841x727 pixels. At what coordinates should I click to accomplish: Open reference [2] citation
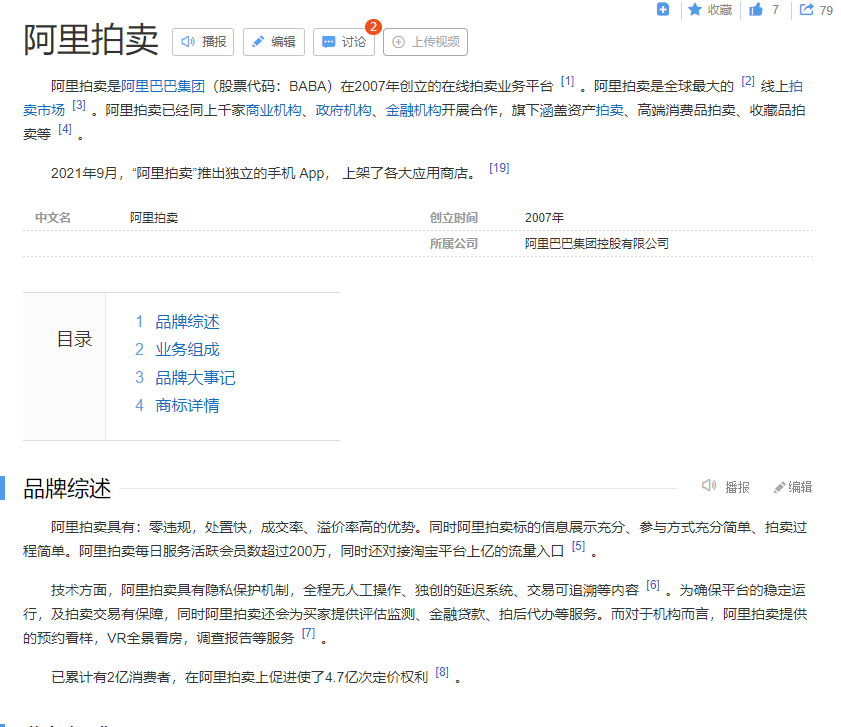(748, 82)
